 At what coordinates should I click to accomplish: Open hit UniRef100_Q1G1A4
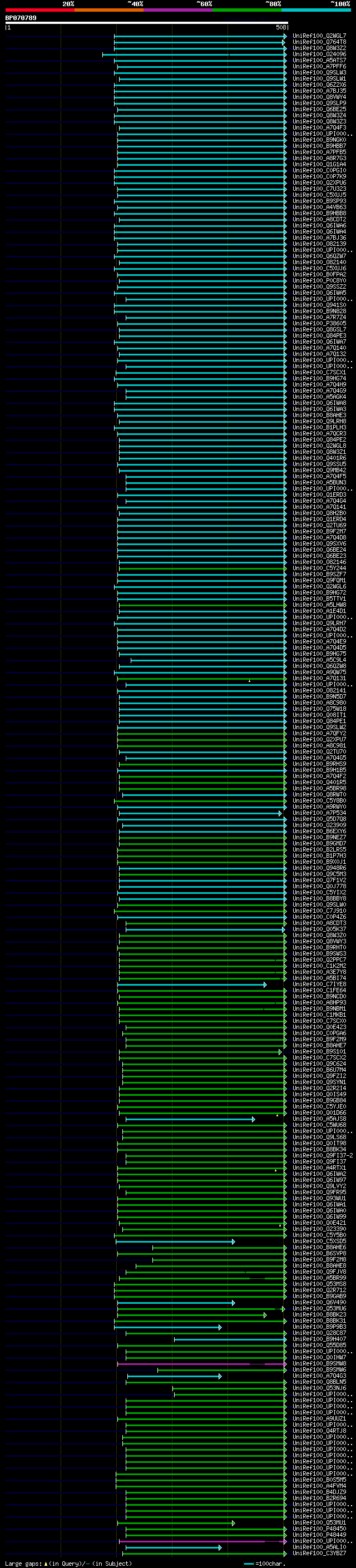coord(319,164)
